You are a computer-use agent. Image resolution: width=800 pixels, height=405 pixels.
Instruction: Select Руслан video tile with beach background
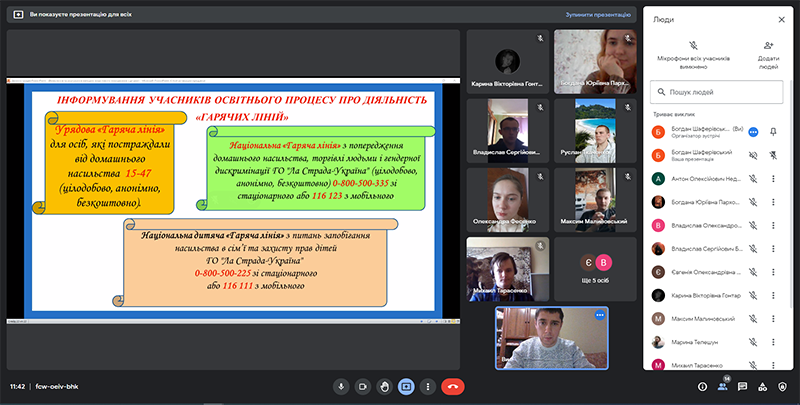coord(595,131)
